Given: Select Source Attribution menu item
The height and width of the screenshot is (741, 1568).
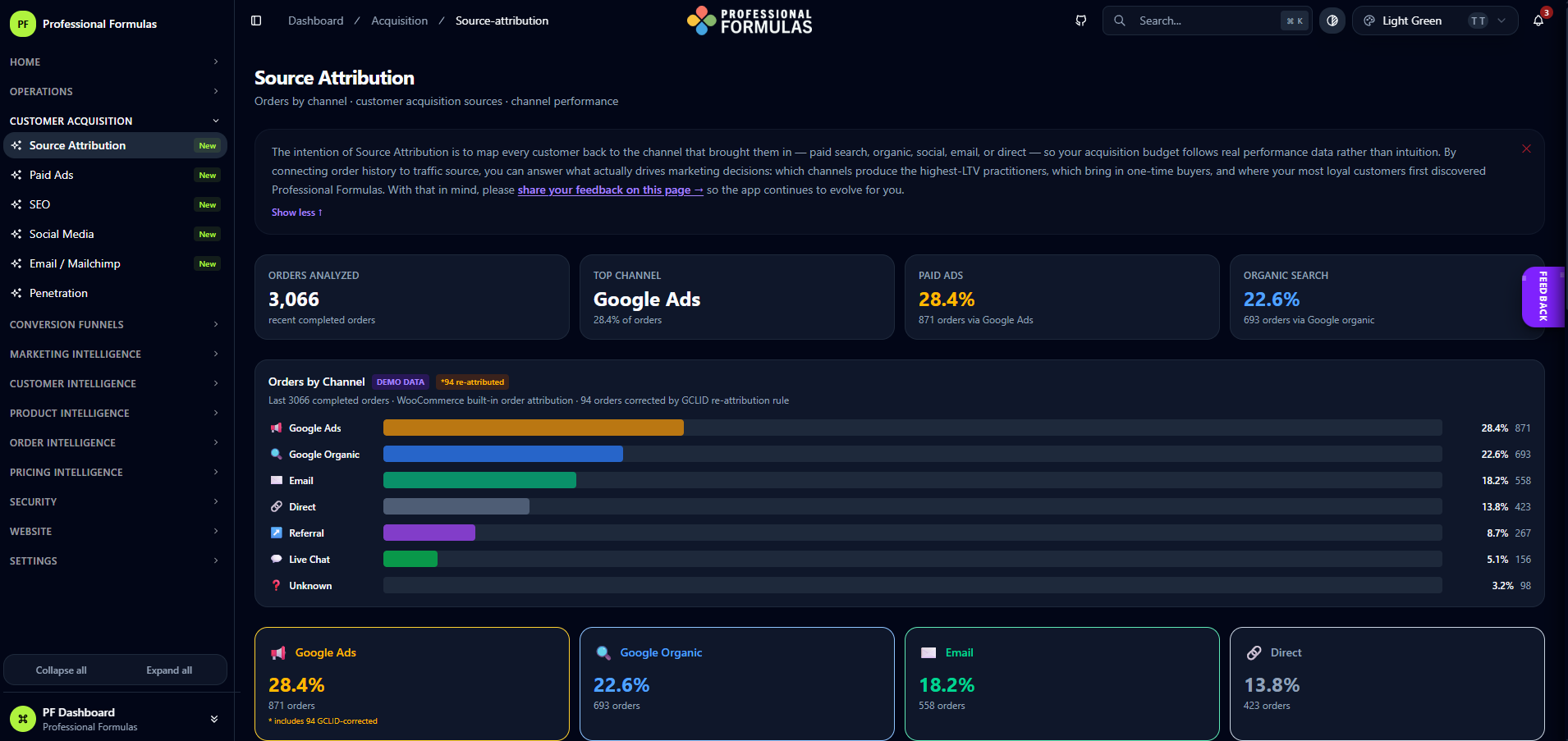Looking at the screenshot, I should point(115,145).
